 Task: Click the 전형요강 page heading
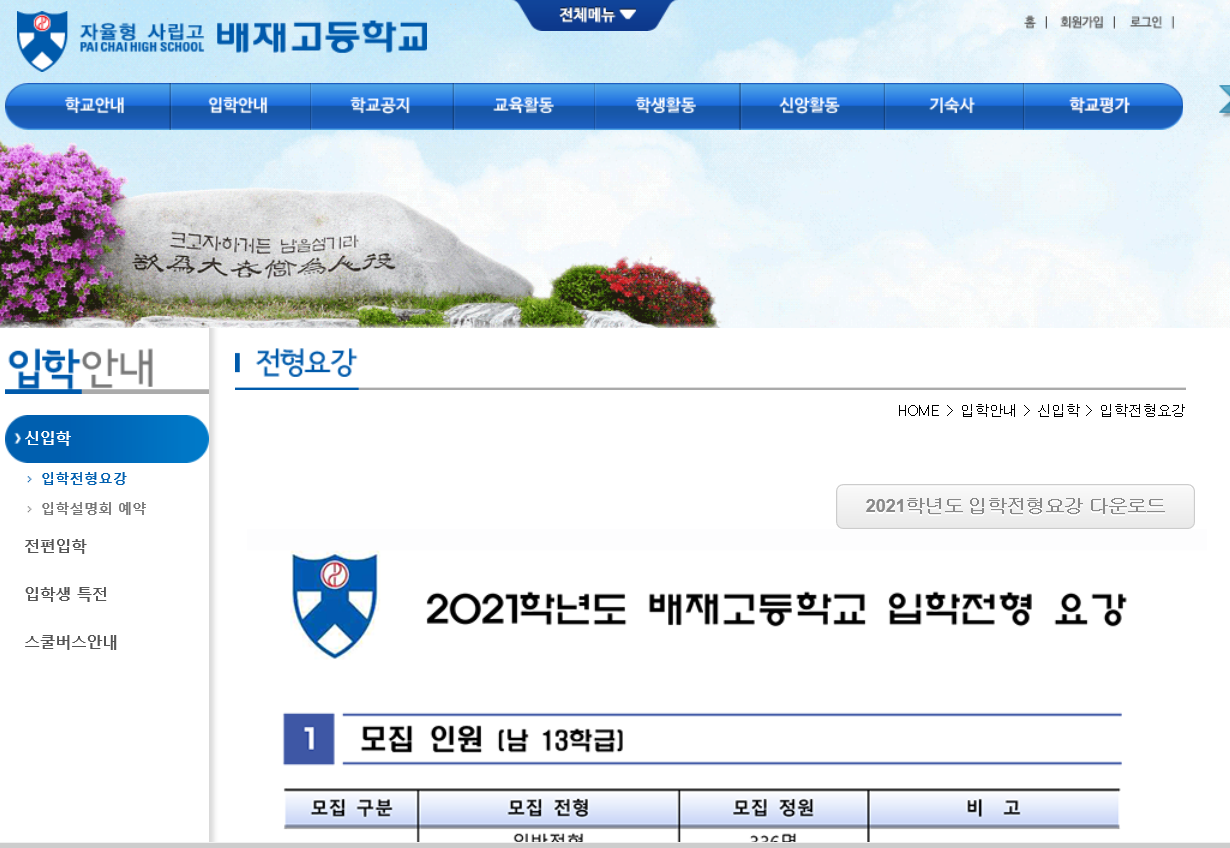click(305, 363)
